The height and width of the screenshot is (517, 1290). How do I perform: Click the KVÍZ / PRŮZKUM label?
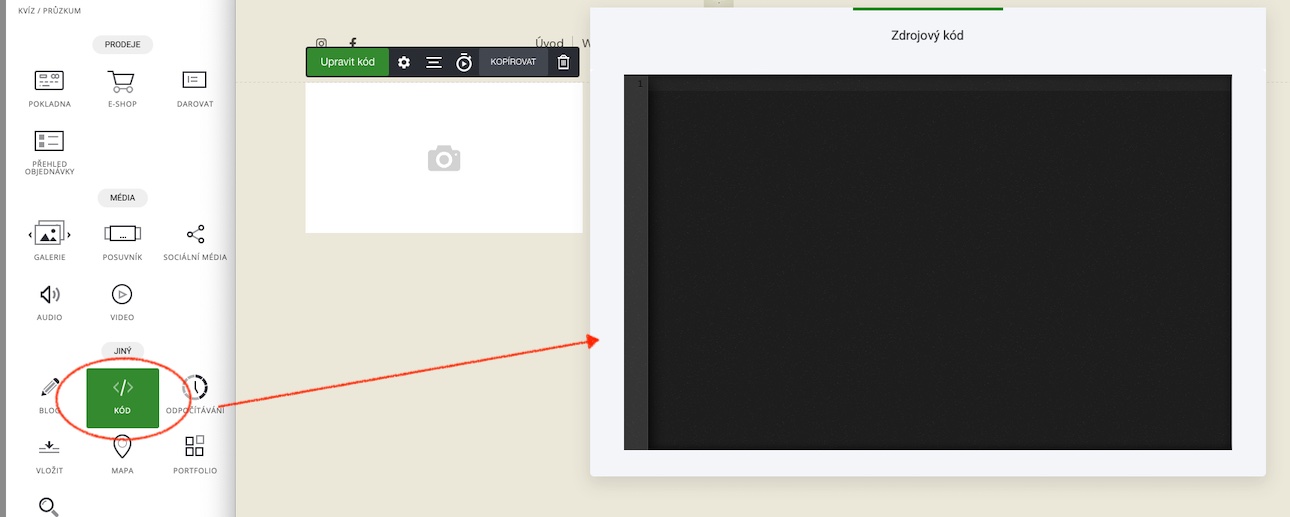(50, 10)
